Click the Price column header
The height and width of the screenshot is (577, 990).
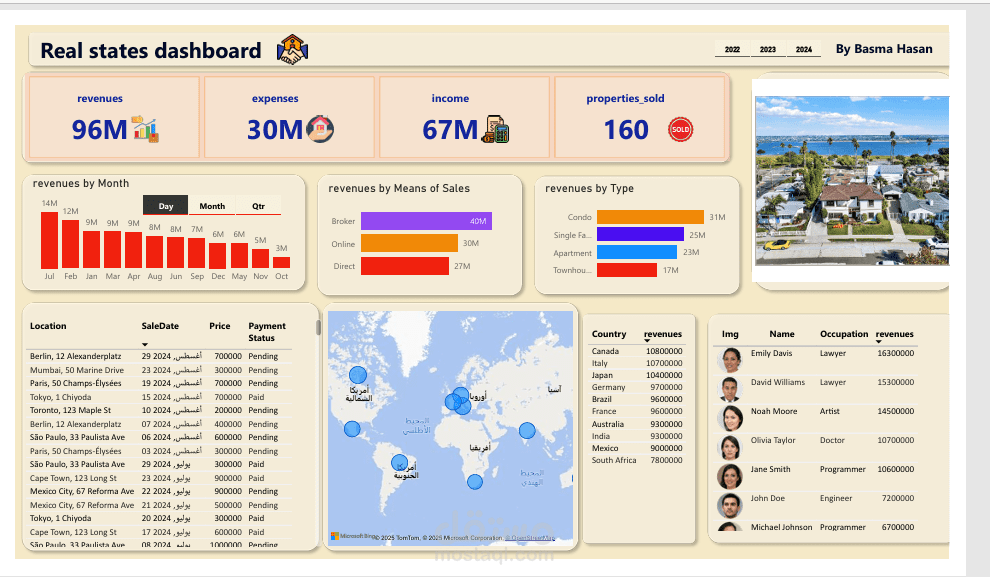[x=220, y=326]
